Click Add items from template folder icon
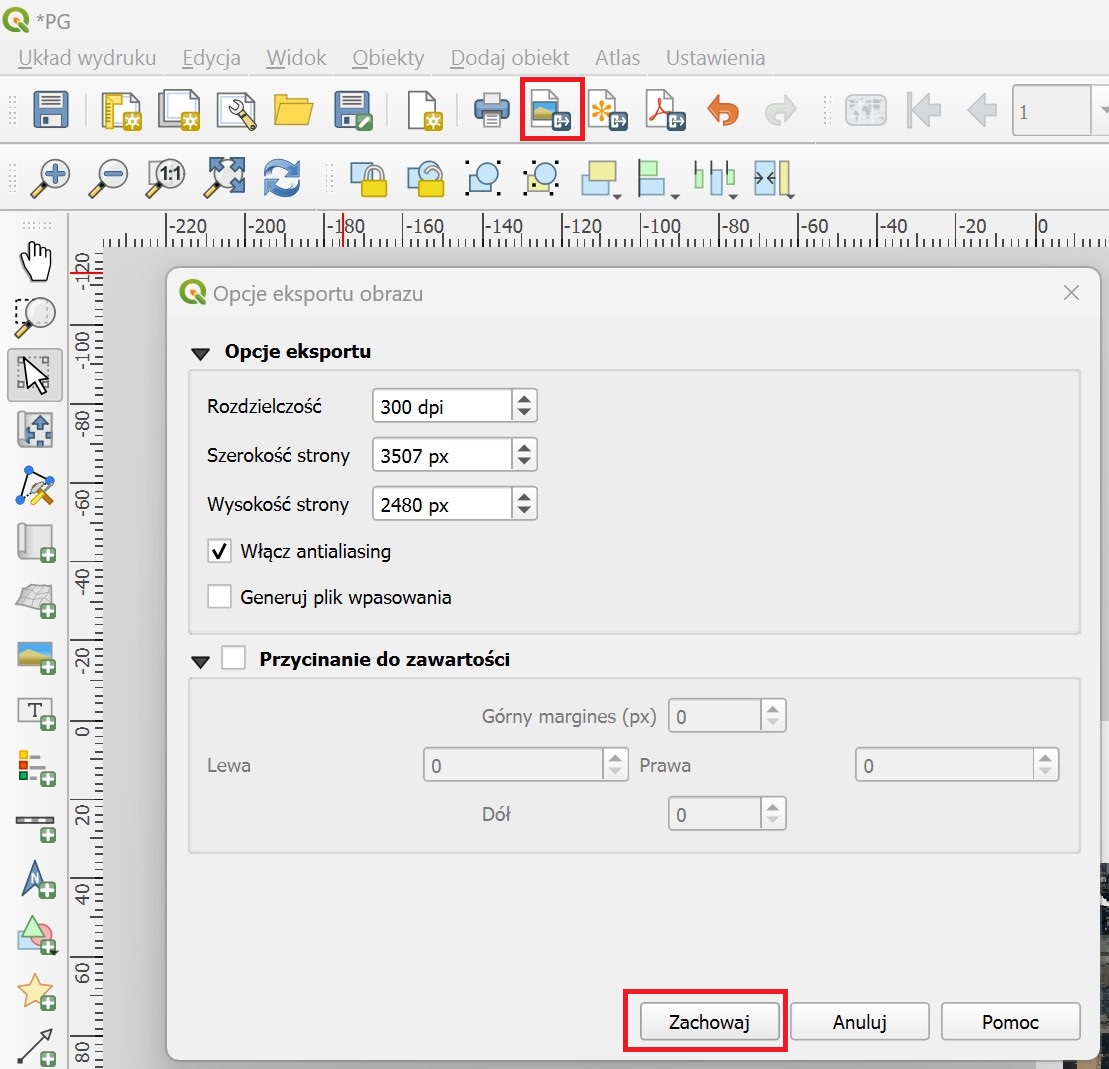The width and height of the screenshot is (1109, 1069). click(294, 110)
